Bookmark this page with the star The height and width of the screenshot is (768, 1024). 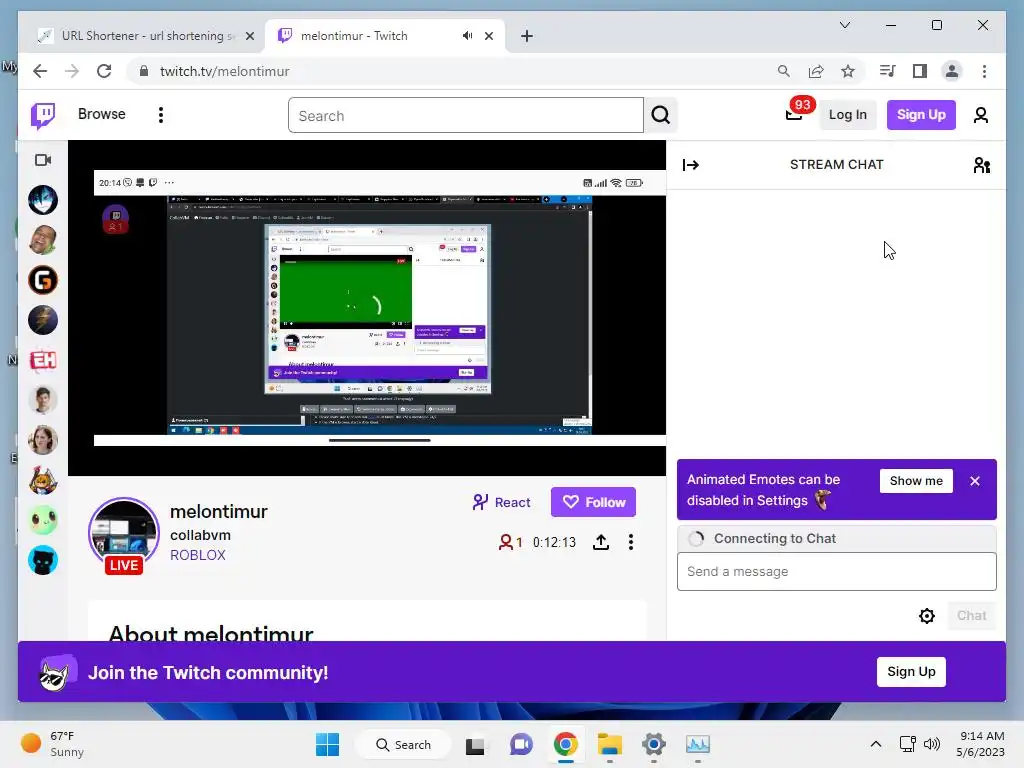(x=848, y=71)
